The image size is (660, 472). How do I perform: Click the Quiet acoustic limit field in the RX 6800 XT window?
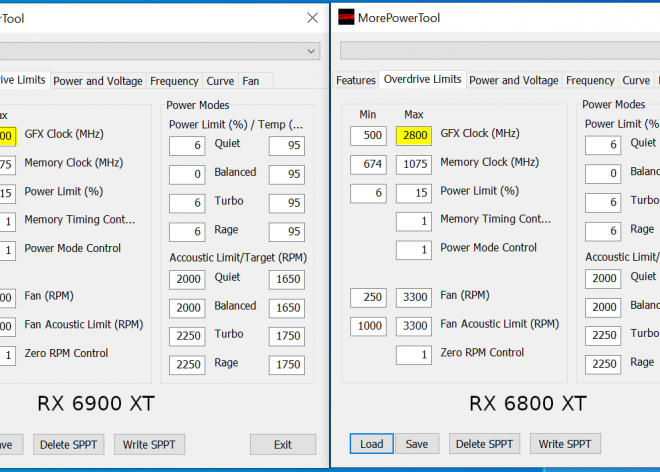click(x=603, y=278)
